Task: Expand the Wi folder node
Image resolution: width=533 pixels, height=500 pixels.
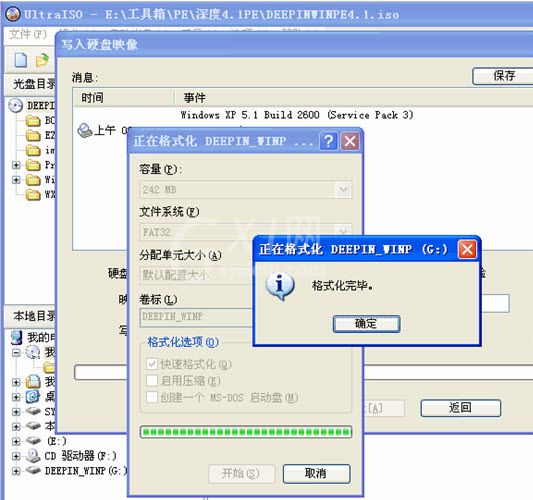Action: [16, 179]
